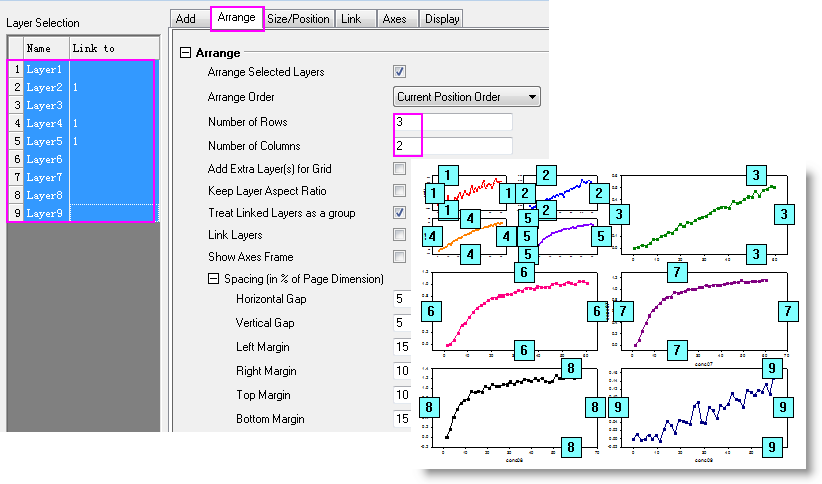Select Layer6 in Layer Selection

click(x=45, y=160)
